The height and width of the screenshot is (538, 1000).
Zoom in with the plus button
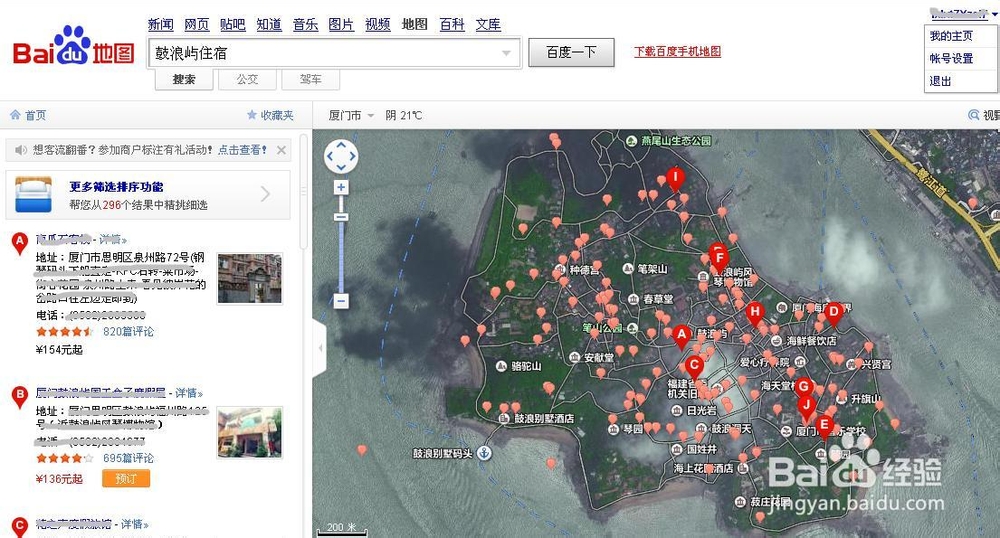click(x=341, y=187)
